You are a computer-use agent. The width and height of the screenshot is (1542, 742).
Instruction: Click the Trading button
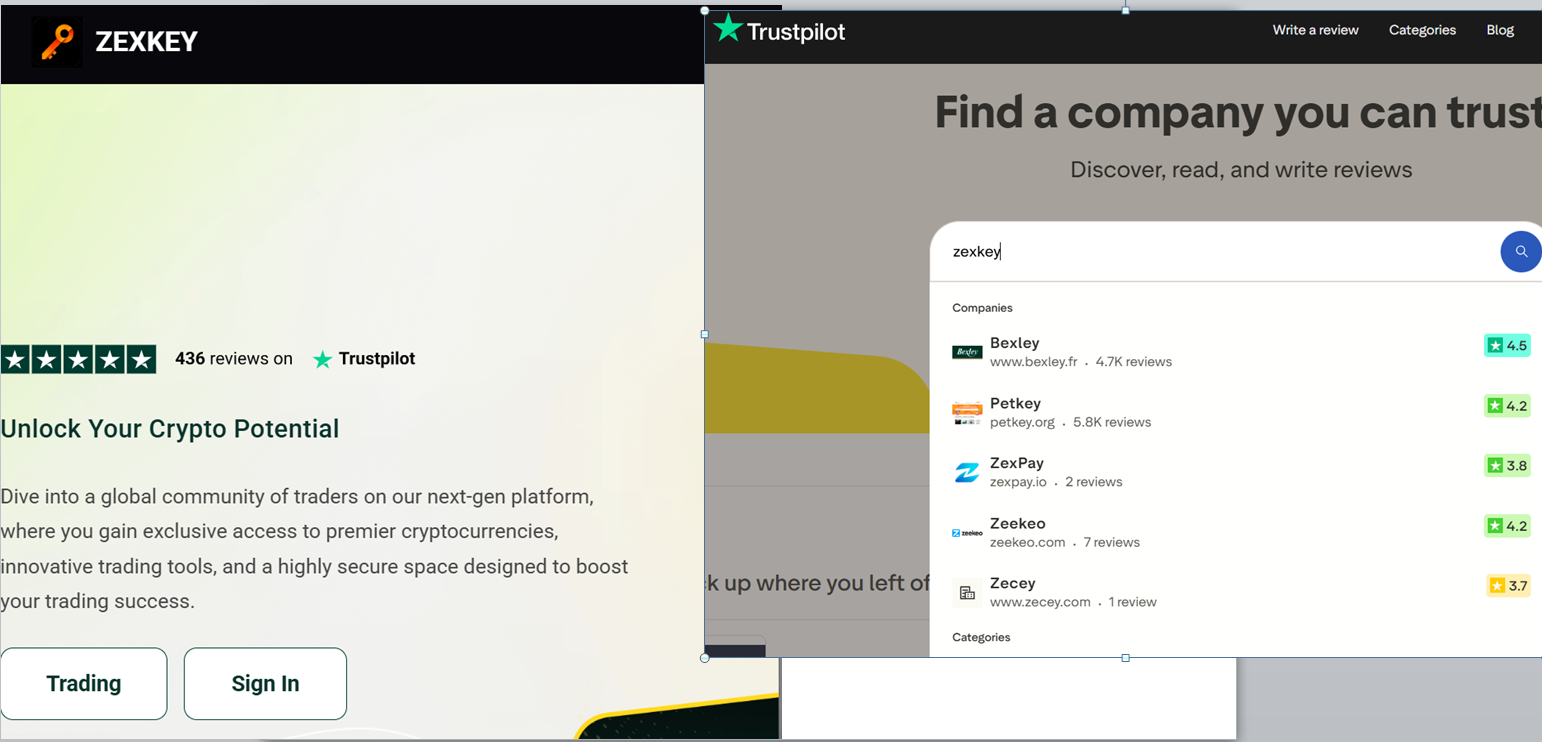click(x=84, y=684)
